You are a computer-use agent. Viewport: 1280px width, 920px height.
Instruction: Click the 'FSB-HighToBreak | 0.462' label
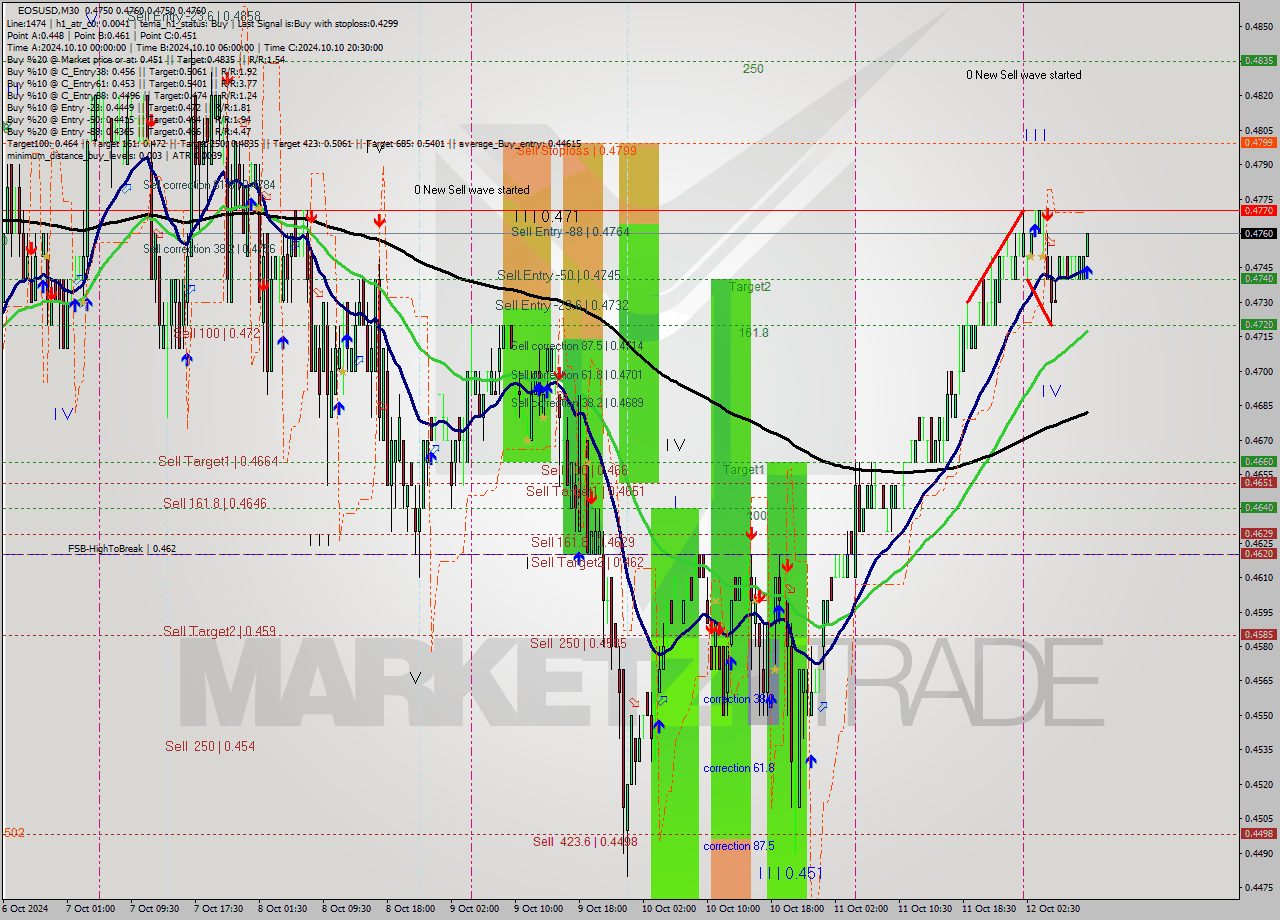coord(122,549)
